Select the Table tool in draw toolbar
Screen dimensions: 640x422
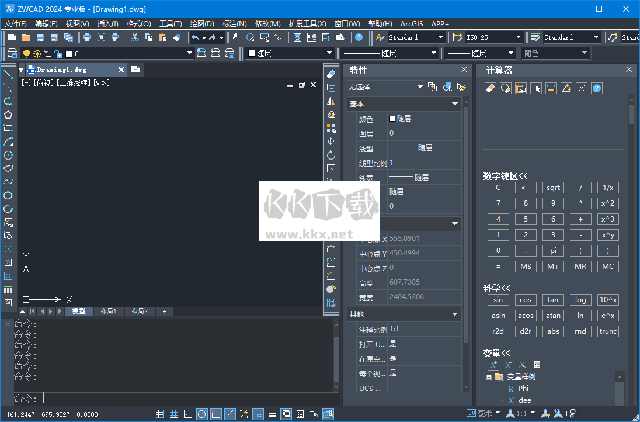click(x=8, y=290)
